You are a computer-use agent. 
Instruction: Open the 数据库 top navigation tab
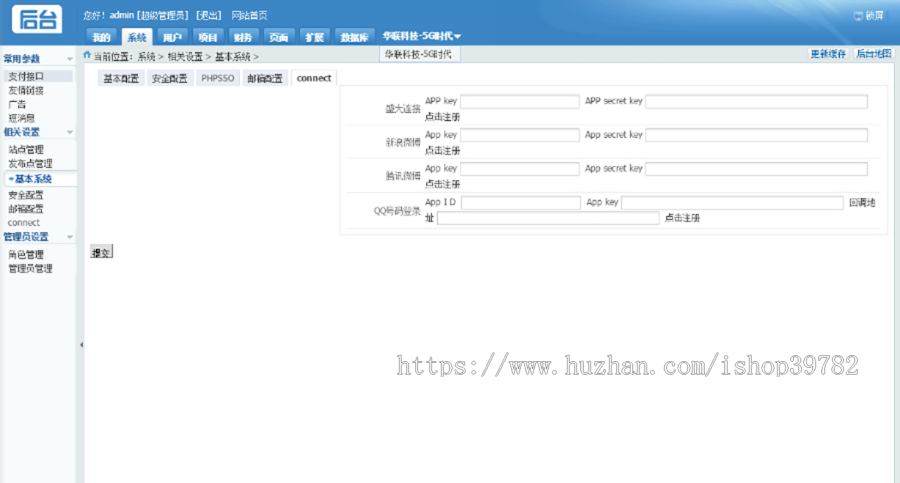(x=354, y=37)
